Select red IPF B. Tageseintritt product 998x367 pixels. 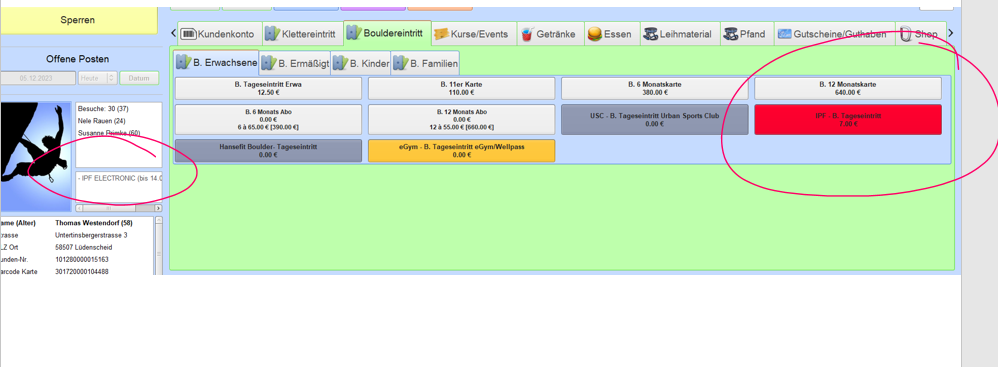848,120
